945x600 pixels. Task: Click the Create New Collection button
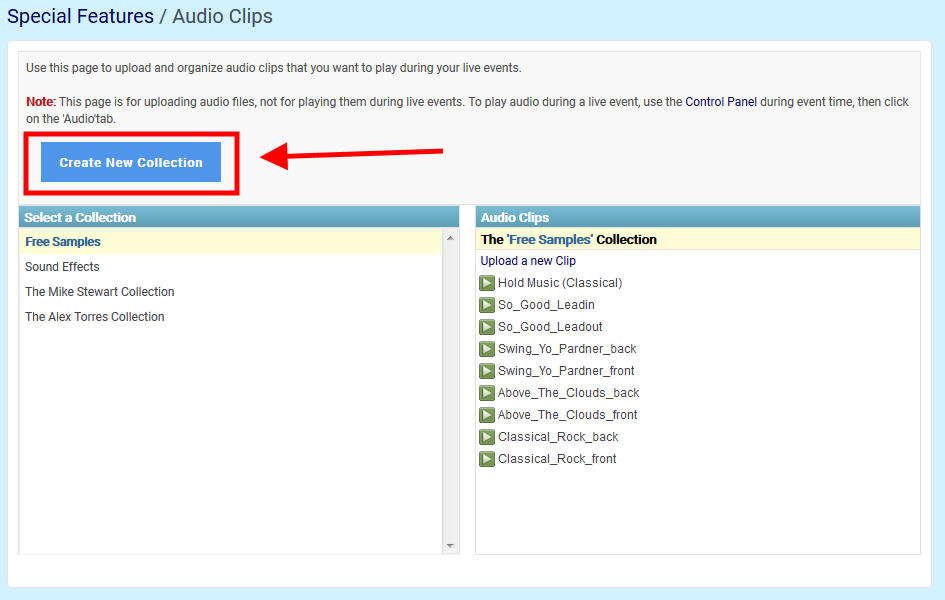point(131,162)
